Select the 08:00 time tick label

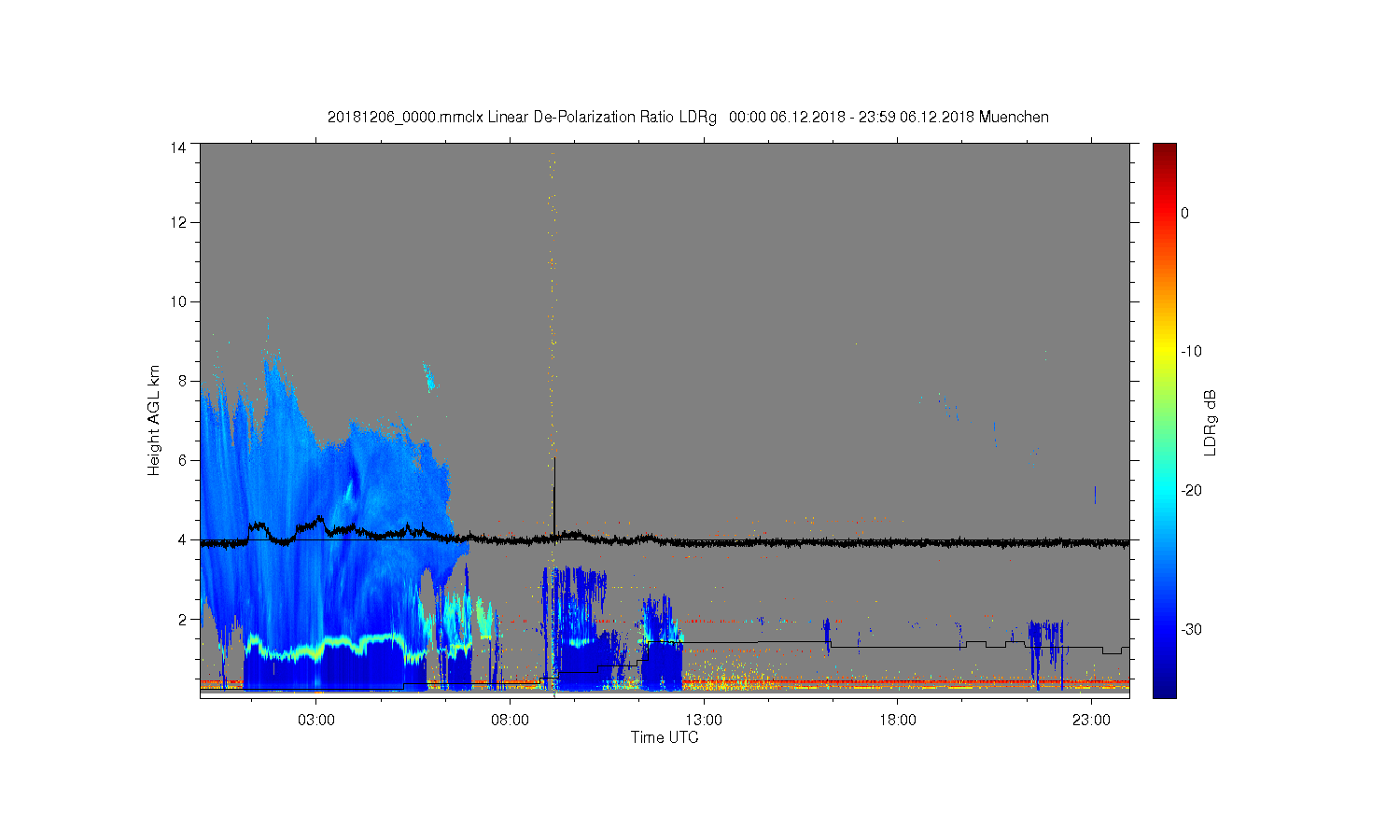click(x=510, y=721)
